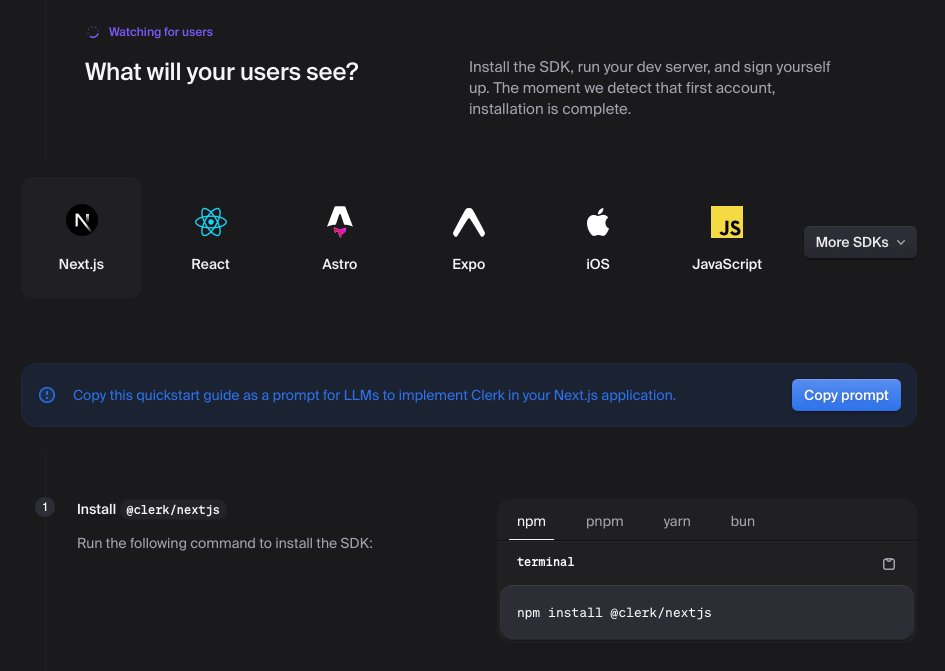Click the Copy prompt button
The width and height of the screenshot is (945, 671).
click(846, 395)
